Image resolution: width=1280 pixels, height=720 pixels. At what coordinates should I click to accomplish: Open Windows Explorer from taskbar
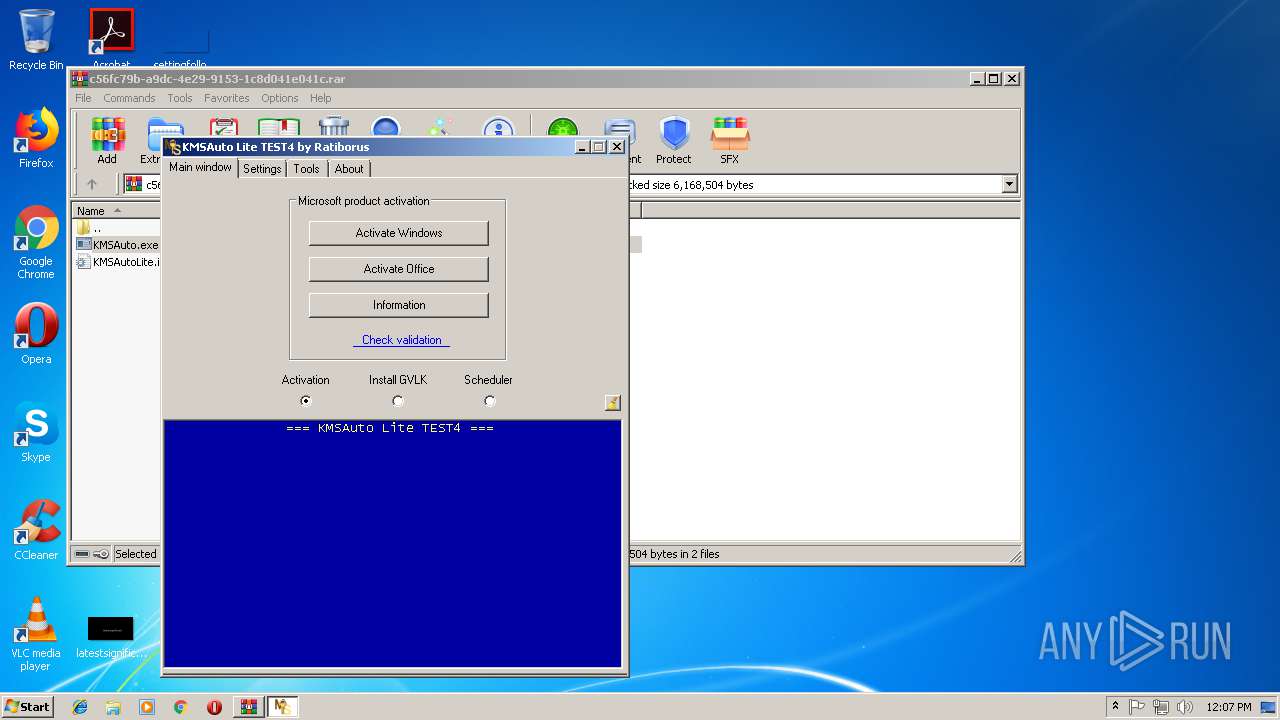(x=113, y=707)
